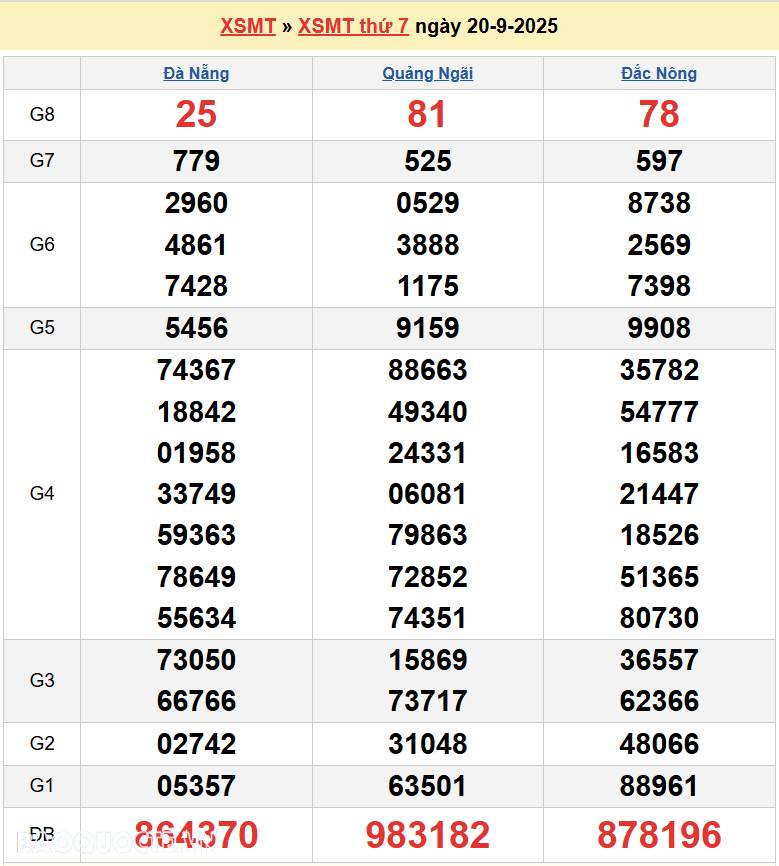Click the G1 number 05357
The height and width of the screenshot is (866, 779).
[196, 786]
